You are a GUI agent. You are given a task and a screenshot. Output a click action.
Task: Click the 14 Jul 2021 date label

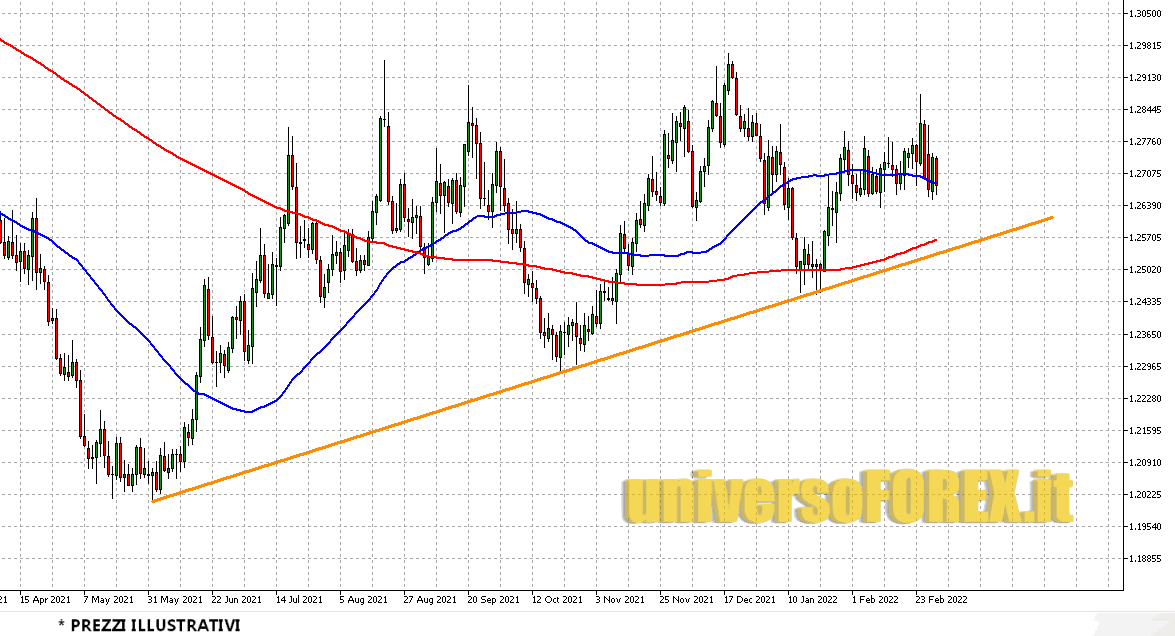[299, 600]
